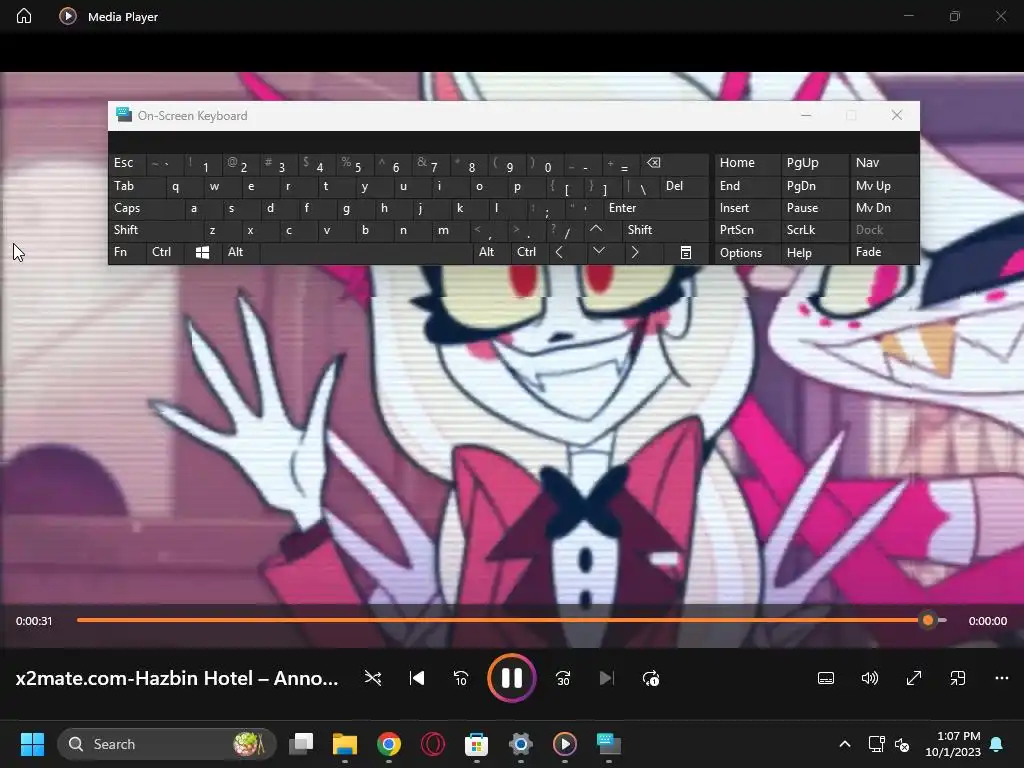Open the volume control
Image resolution: width=1024 pixels, height=768 pixels.
[x=869, y=678]
